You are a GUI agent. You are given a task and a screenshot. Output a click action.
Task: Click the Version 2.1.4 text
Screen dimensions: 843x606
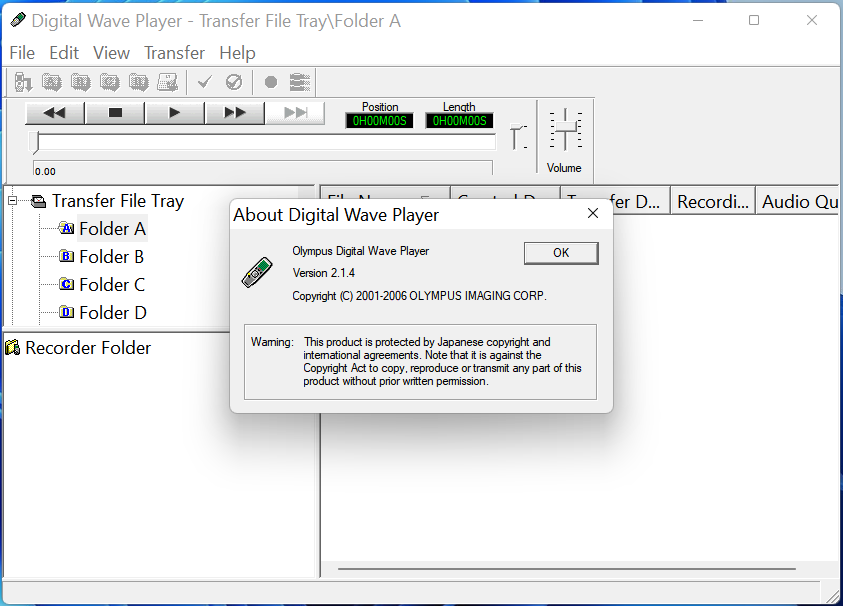[324, 273]
